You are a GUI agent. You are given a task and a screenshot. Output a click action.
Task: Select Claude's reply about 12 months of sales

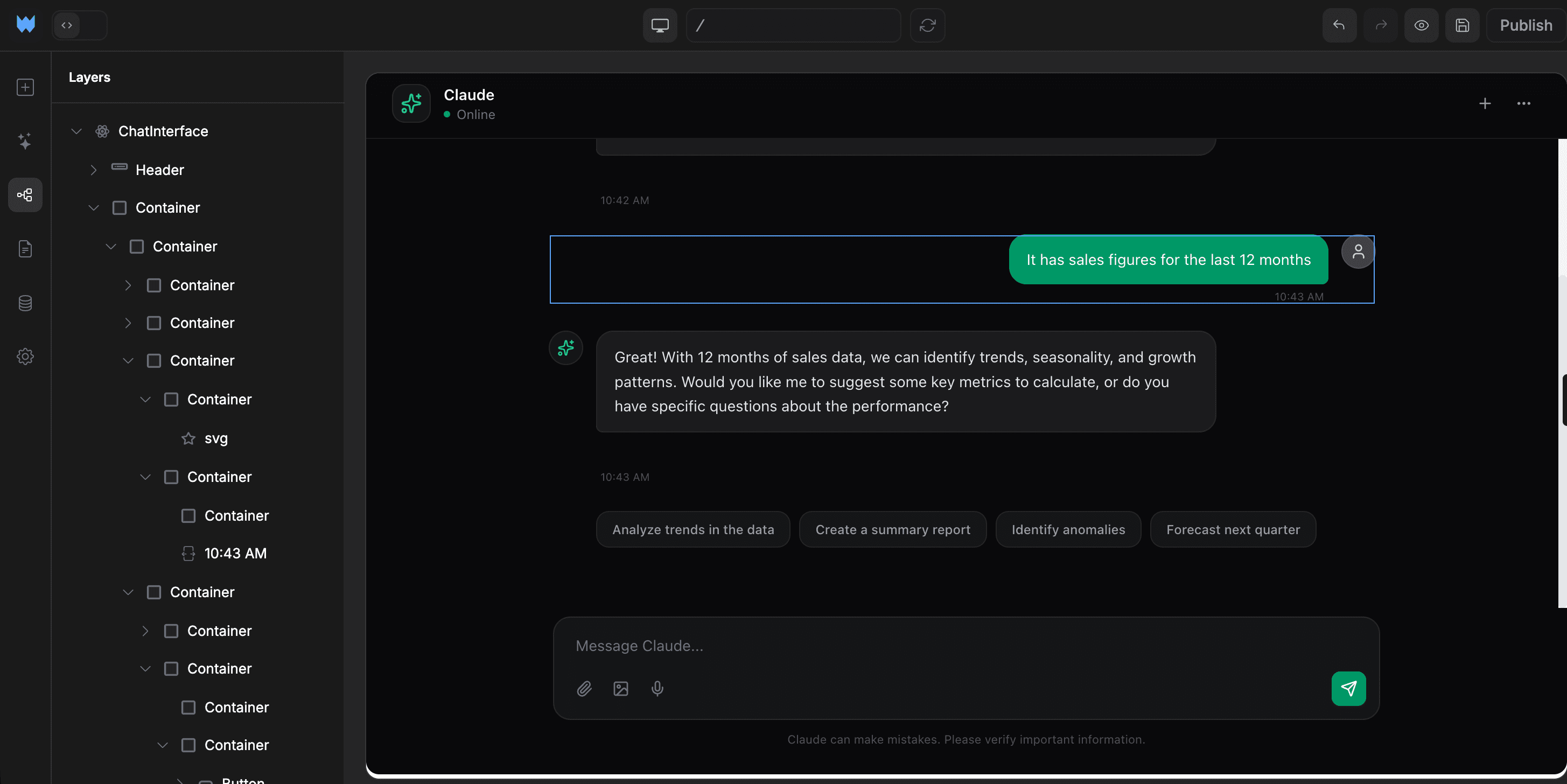(x=906, y=381)
